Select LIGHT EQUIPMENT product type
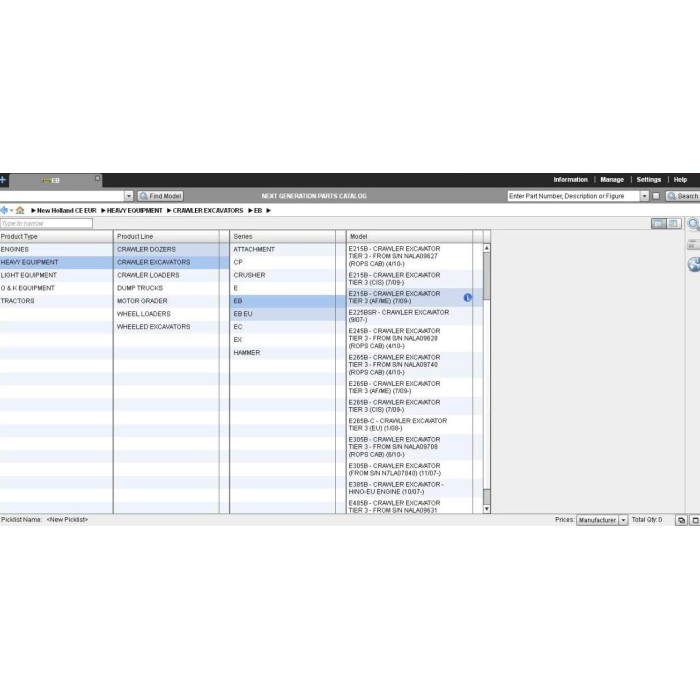The height and width of the screenshot is (700, 700). 56,275
